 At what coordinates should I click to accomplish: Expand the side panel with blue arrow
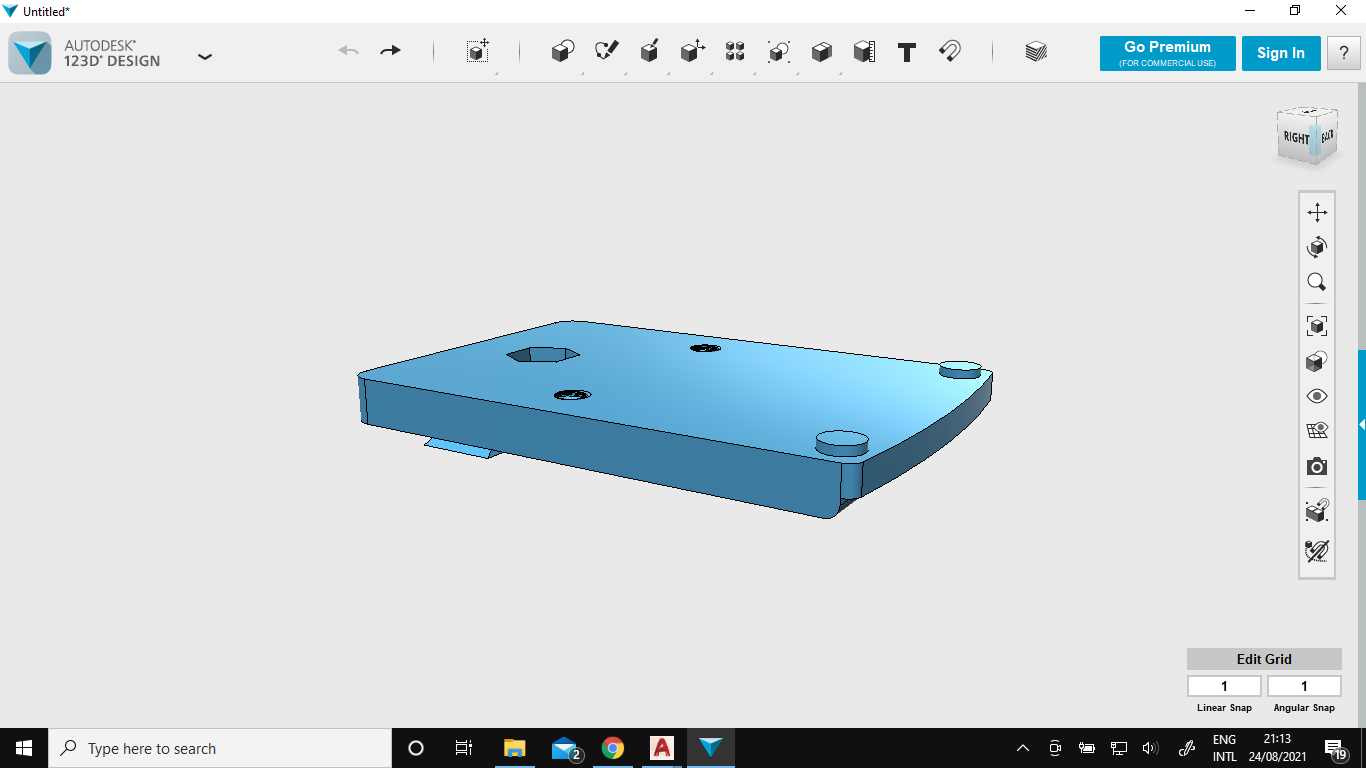[1361, 425]
